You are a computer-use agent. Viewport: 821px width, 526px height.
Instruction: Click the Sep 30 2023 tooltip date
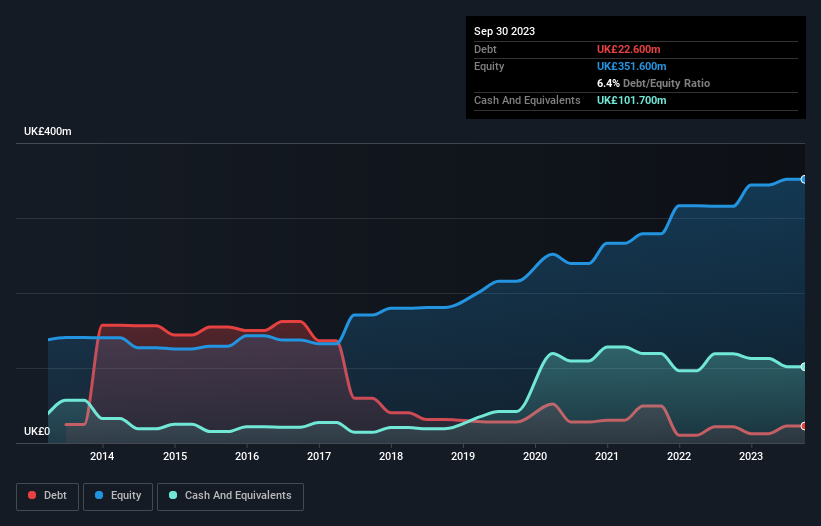click(504, 31)
